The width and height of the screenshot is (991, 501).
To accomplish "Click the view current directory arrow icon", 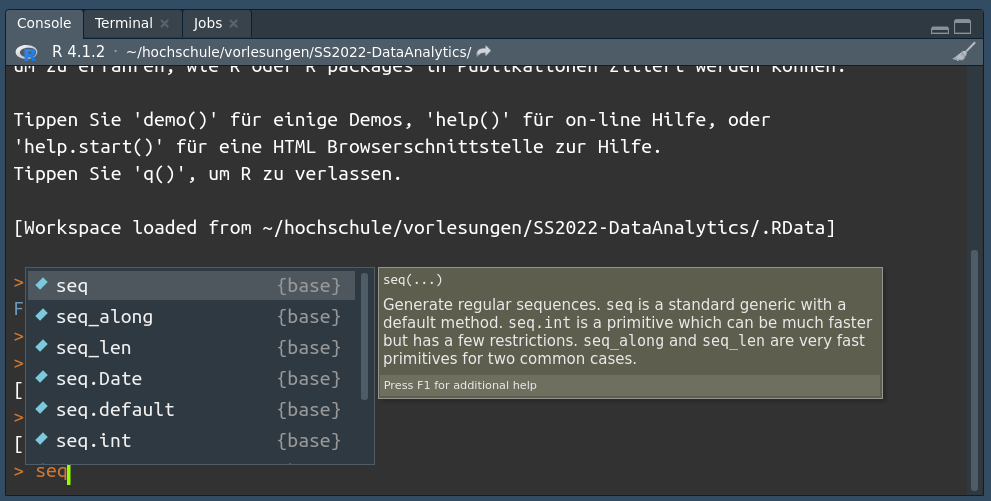I will point(484,52).
